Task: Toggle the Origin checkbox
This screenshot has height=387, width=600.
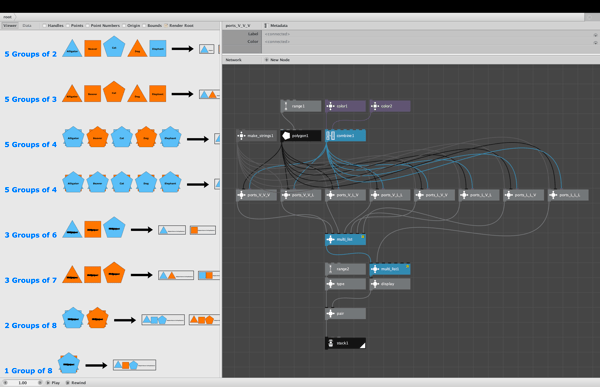Action: click(124, 26)
